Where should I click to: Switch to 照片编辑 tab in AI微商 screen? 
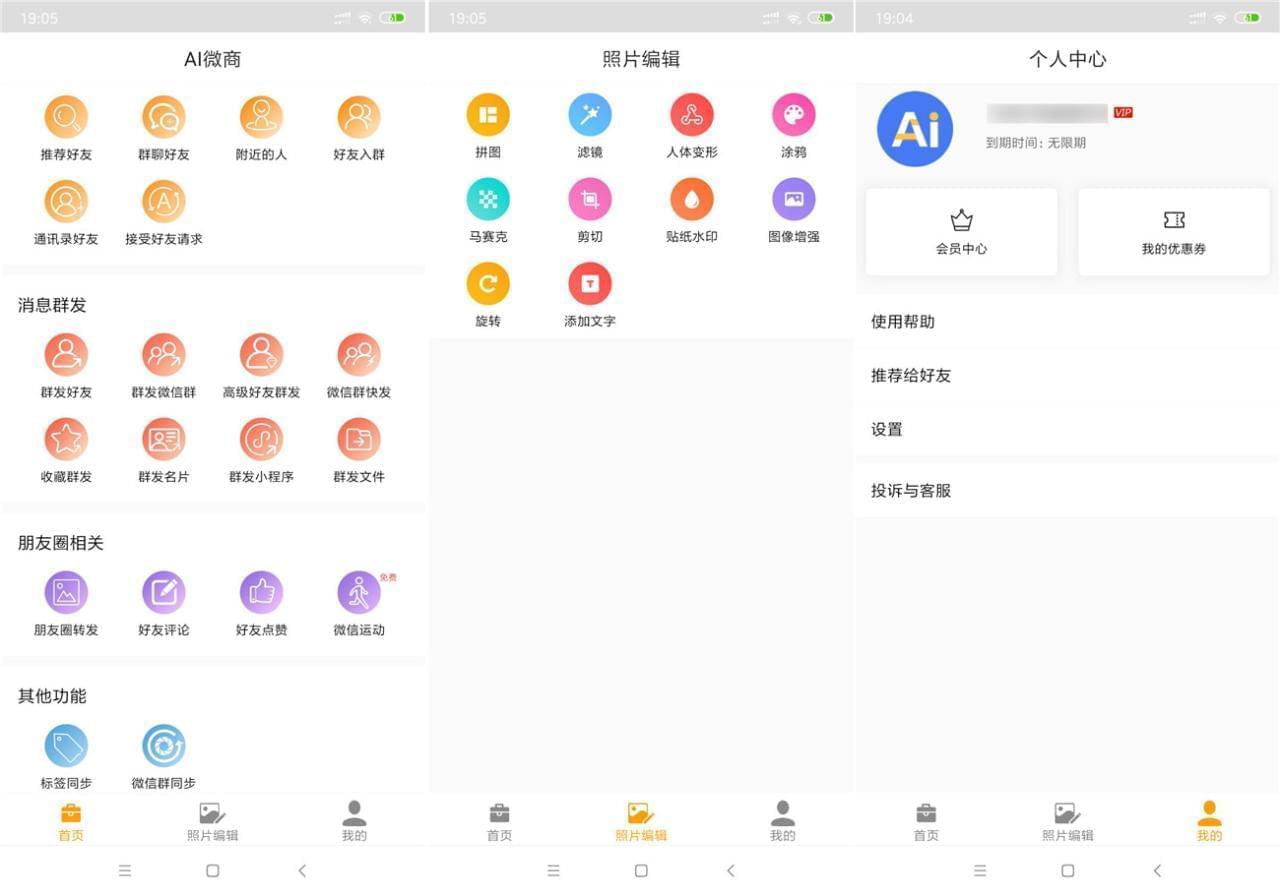(x=213, y=821)
